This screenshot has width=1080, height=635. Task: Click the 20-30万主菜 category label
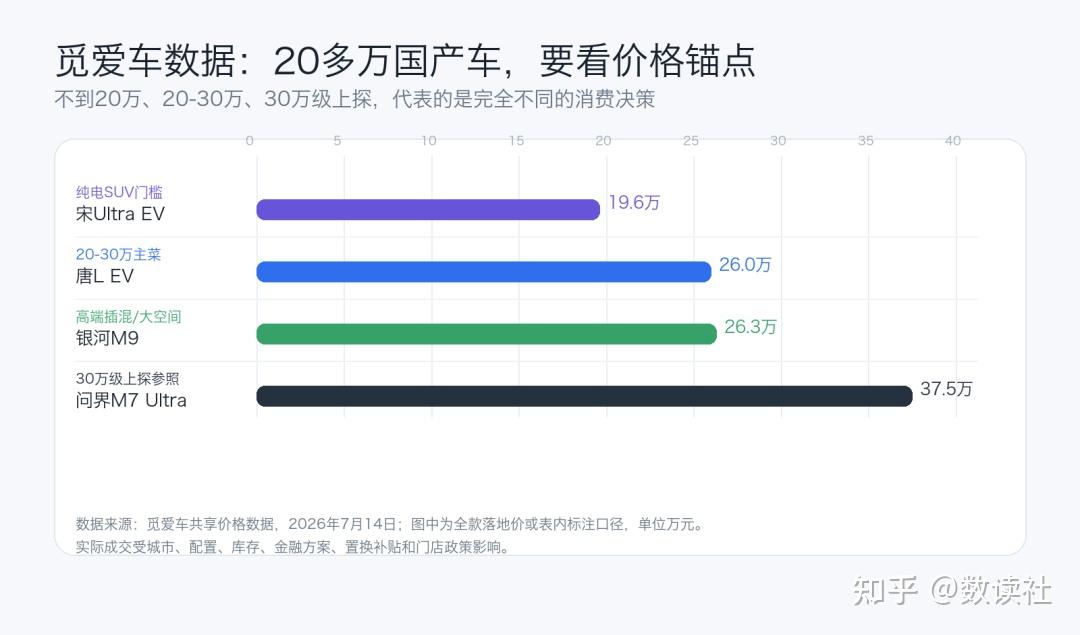tap(118, 254)
